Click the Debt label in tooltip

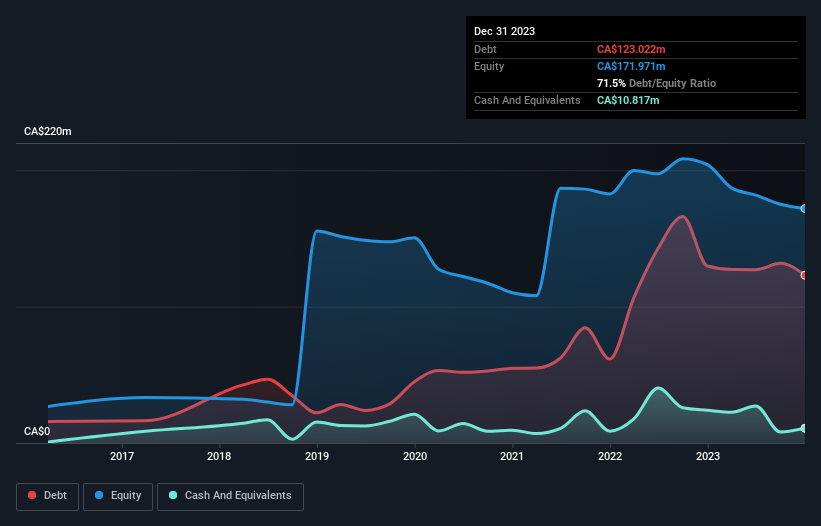coord(485,49)
